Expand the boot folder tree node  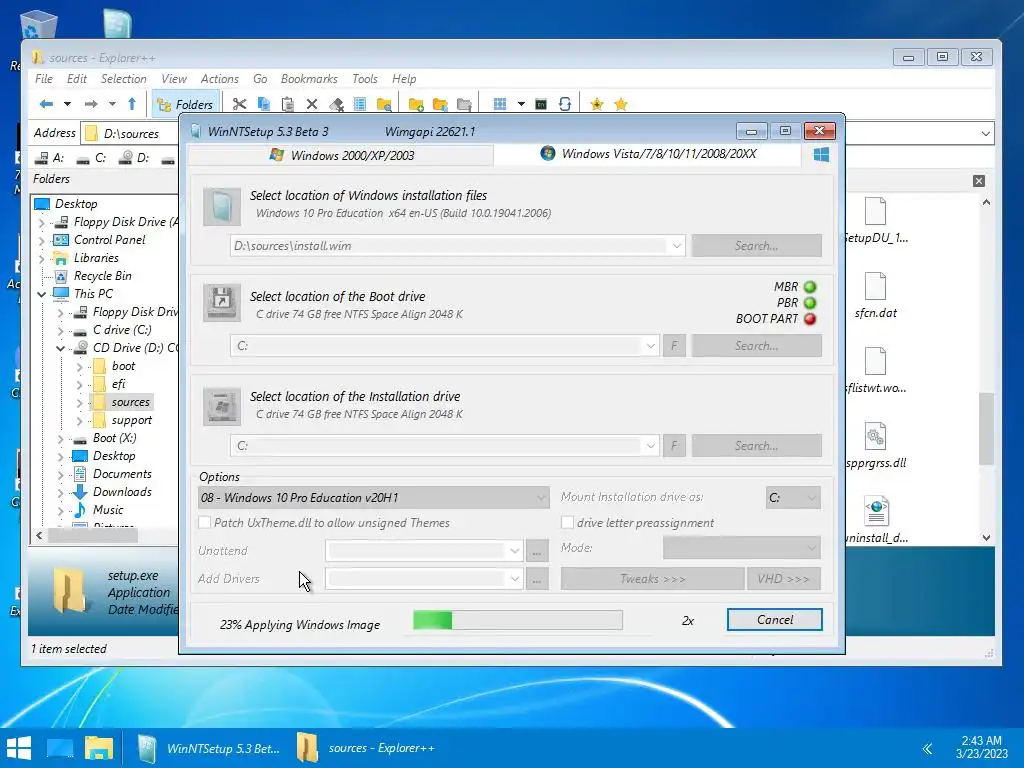pyautogui.click(x=79, y=366)
